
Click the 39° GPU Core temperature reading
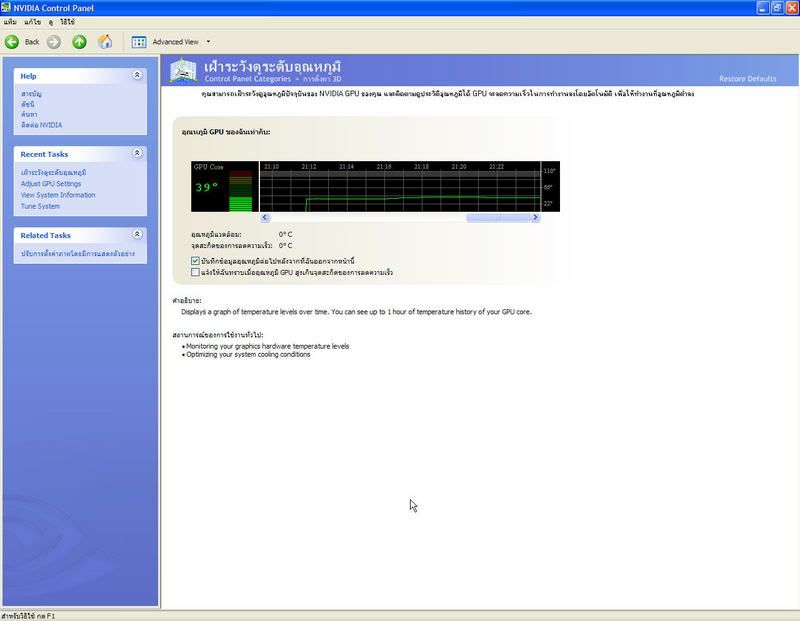(x=207, y=187)
